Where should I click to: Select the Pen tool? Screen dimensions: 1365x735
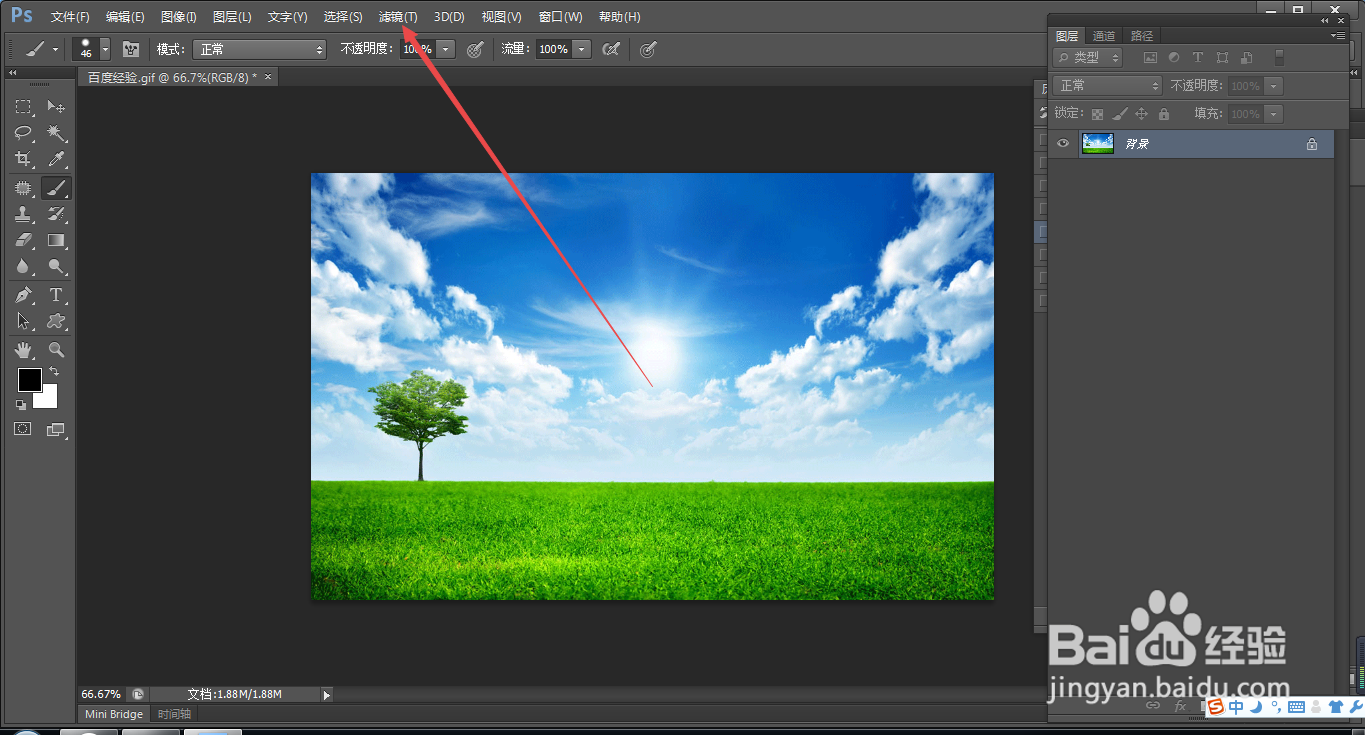pos(23,295)
